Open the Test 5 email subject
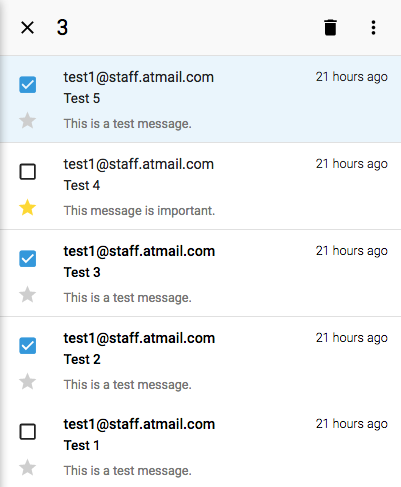Image resolution: width=401 pixels, height=487 pixels. click(82, 98)
